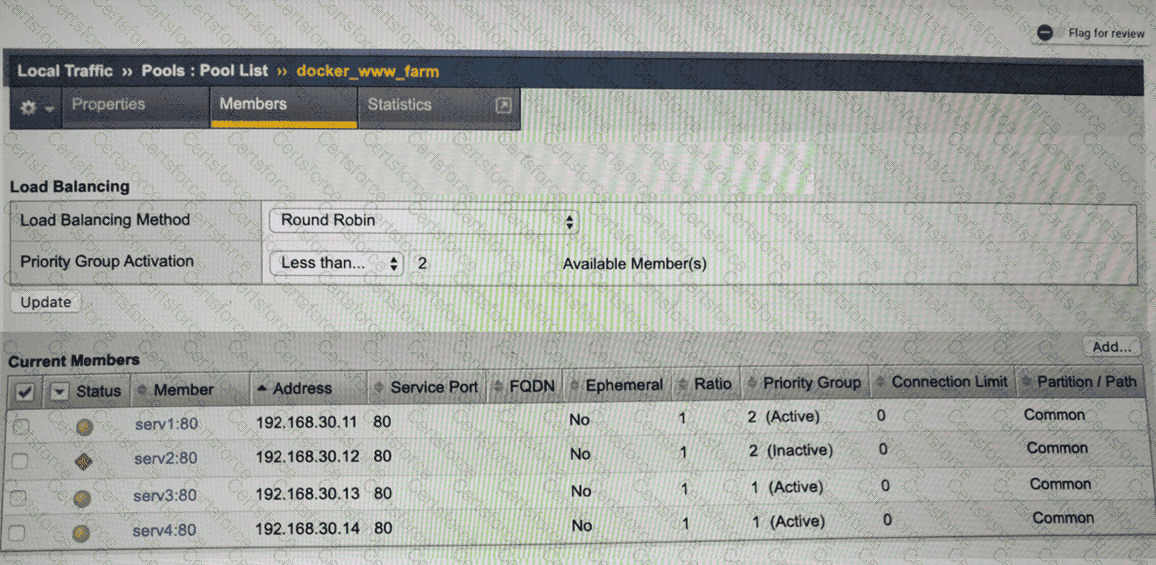Switch to the Properties tab
Screen dimensions: 1156x565
(108, 104)
